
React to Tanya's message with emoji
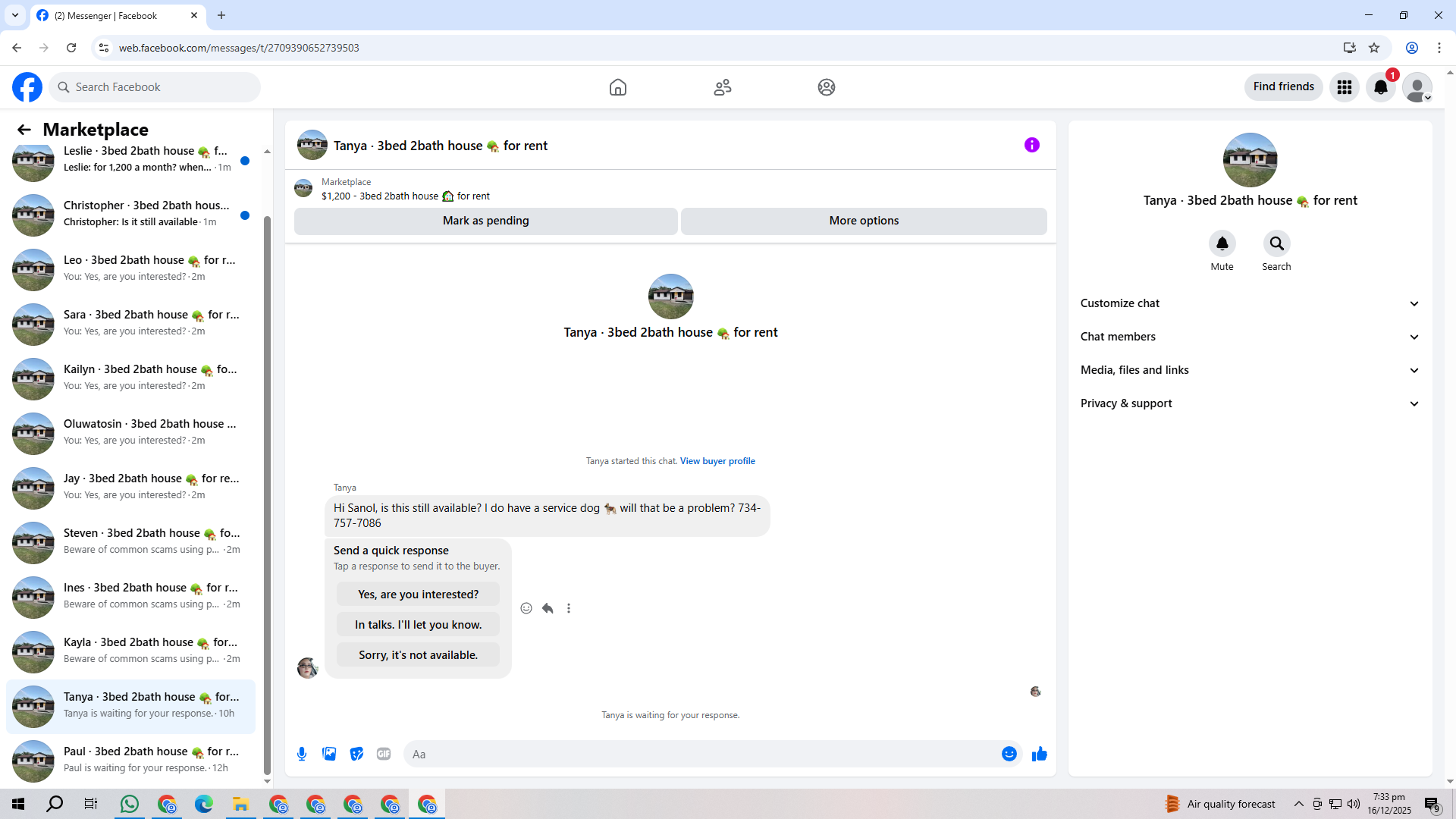coord(526,608)
